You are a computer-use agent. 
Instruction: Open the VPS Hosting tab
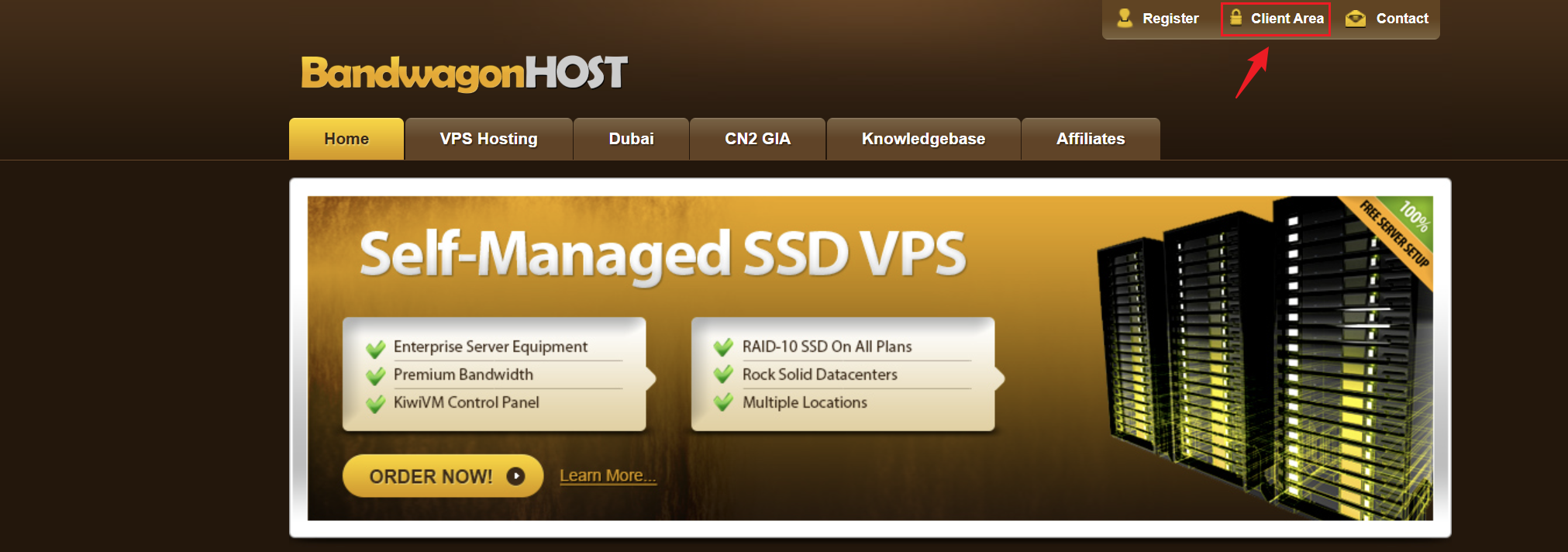tap(488, 139)
